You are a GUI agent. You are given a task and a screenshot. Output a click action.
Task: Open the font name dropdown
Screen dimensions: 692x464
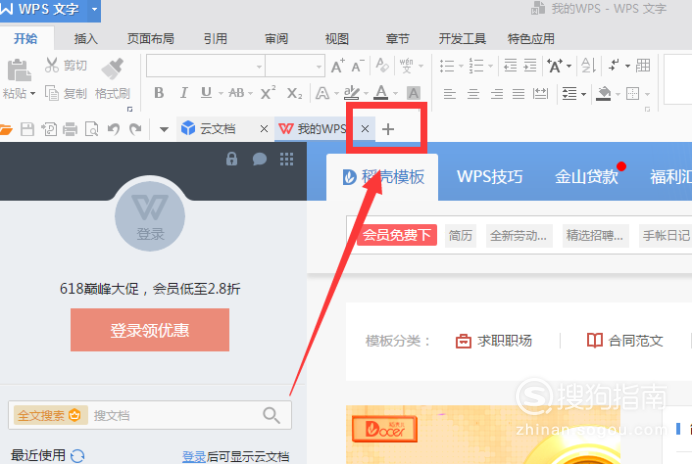coord(260,67)
